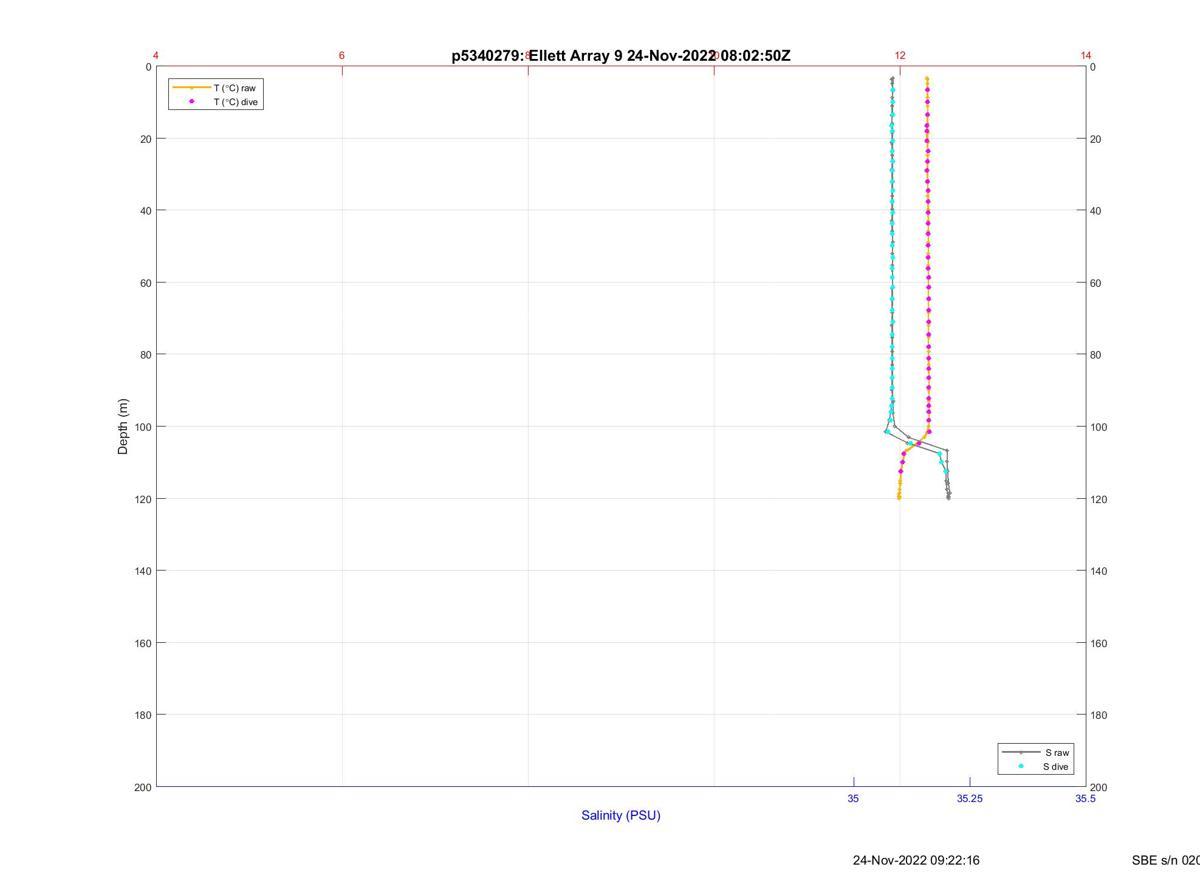Viewport: 1200px width, 885px height.
Task: Click the blue '35' salinity tick label
Action: pyautogui.click(x=853, y=799)
